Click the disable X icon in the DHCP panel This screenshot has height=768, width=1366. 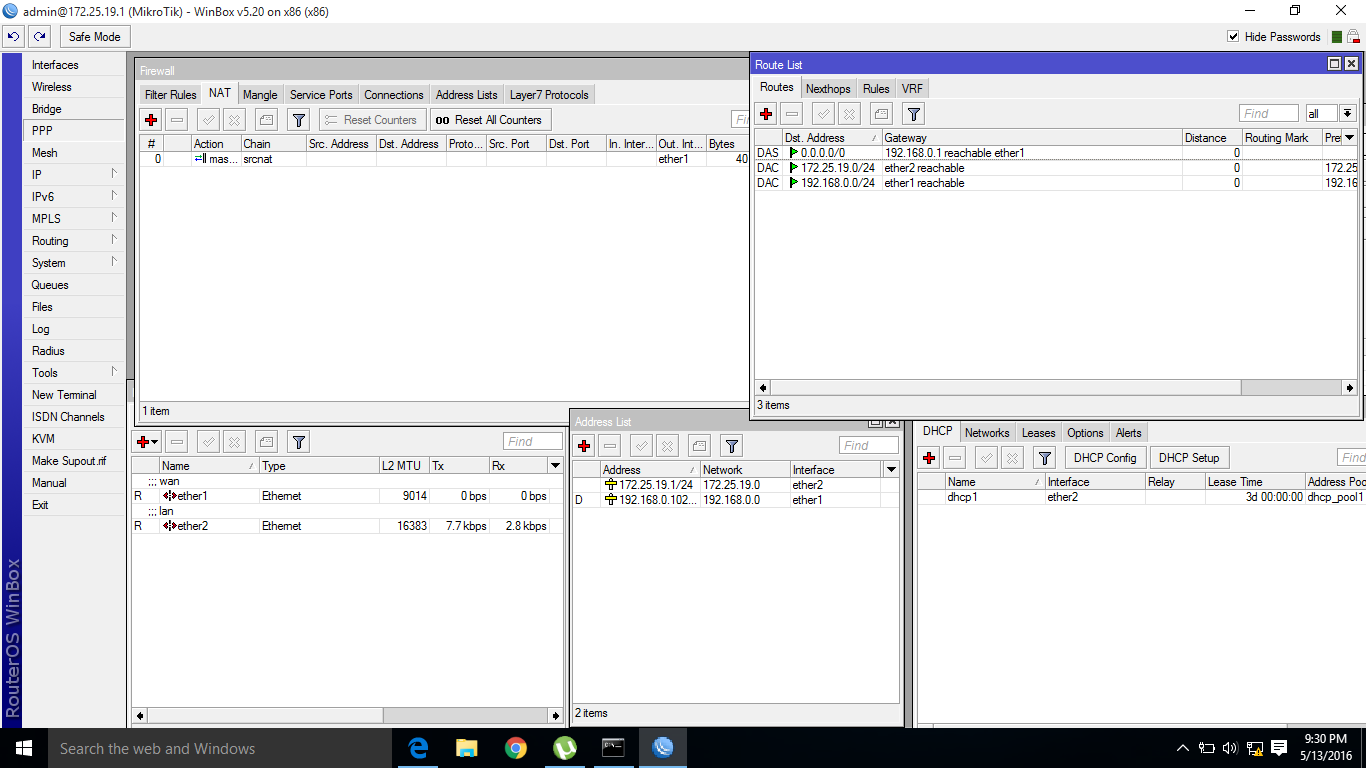(1012, 458)
